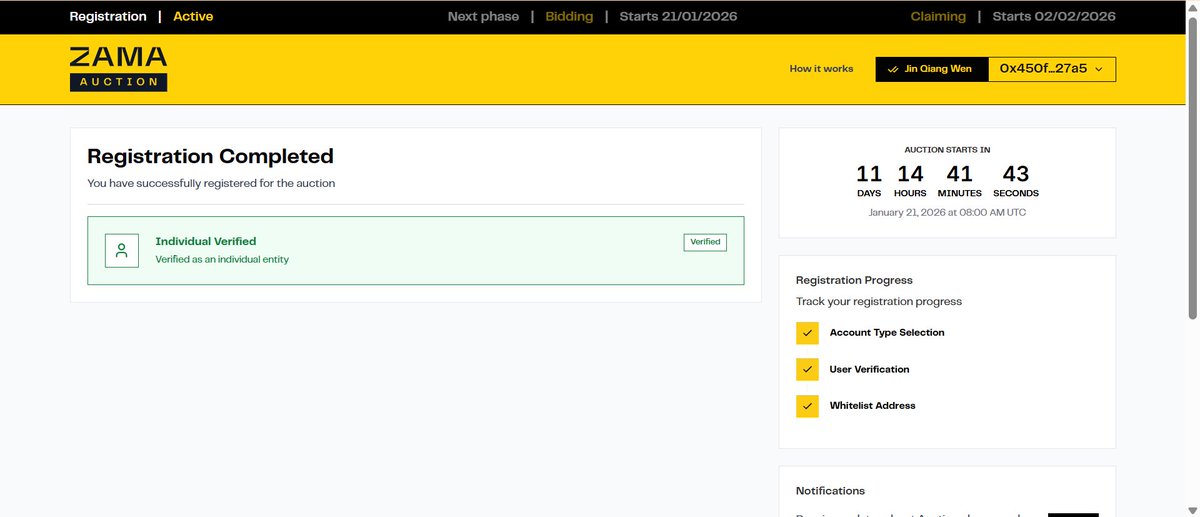The image size is (1200, 517).
Task: Click the Zama Auction logo
Action: (x=118, y=69)
